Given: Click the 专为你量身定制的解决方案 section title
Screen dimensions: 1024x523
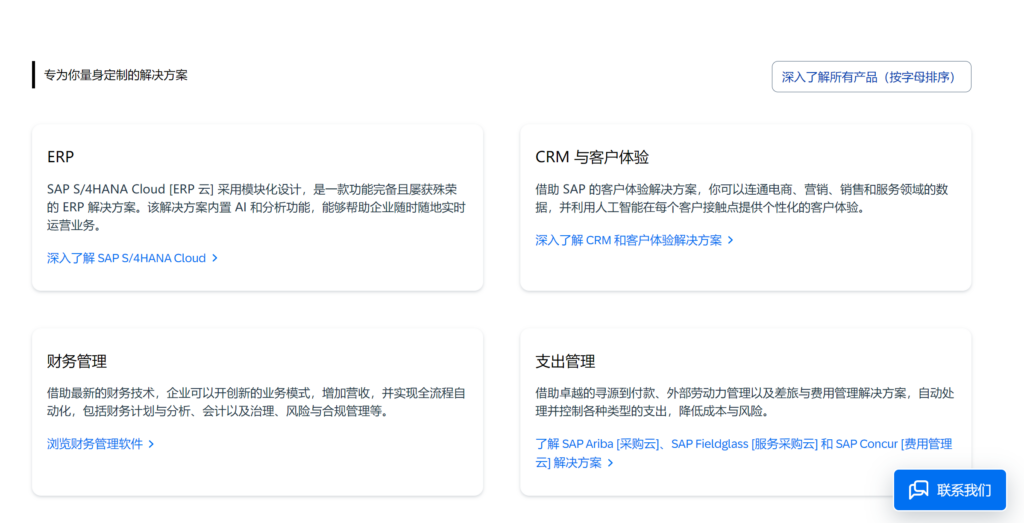Looking at the screenshot, I should tap(116, 75).
